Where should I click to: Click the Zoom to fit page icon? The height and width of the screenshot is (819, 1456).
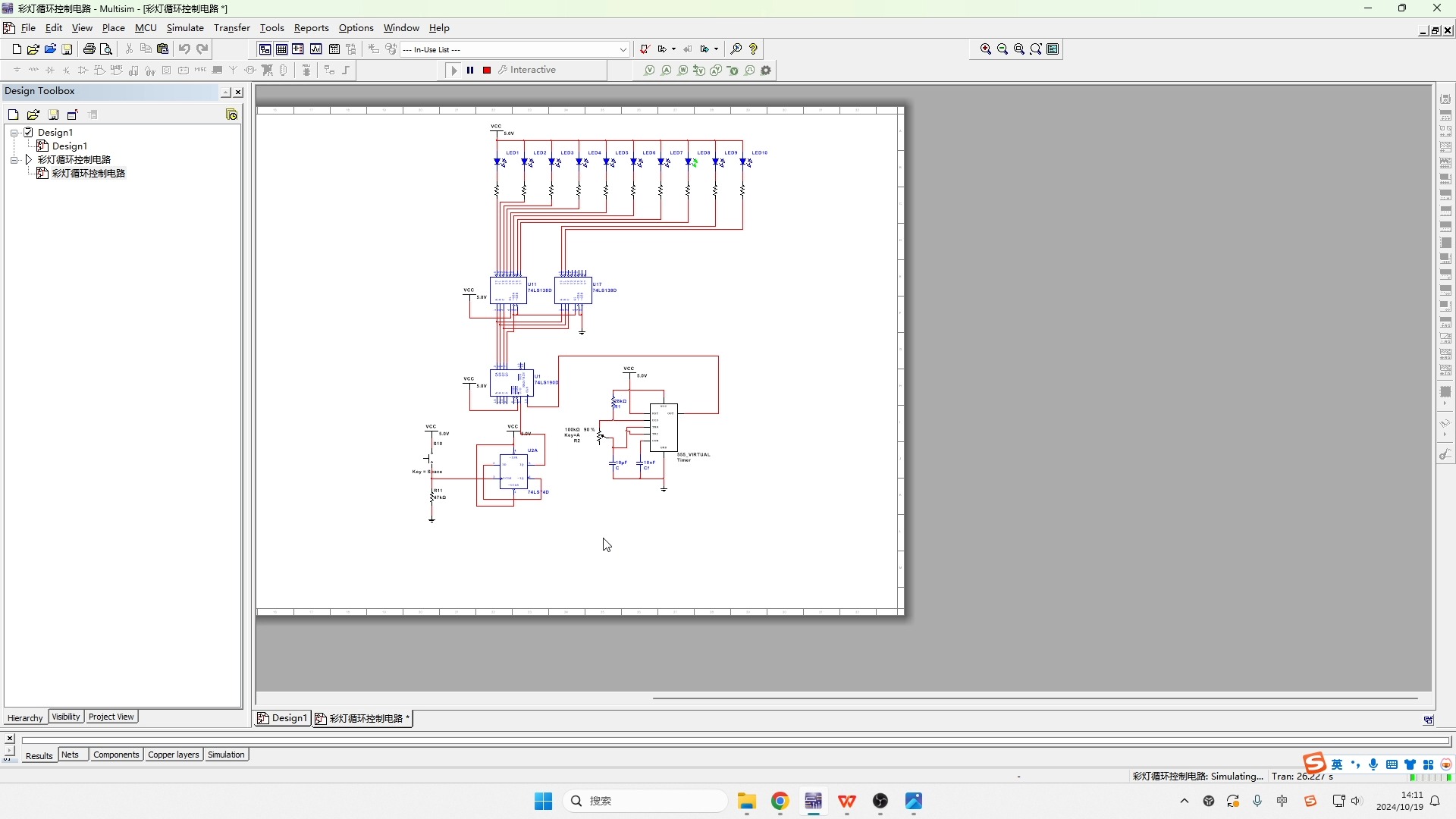(1036, 49)
